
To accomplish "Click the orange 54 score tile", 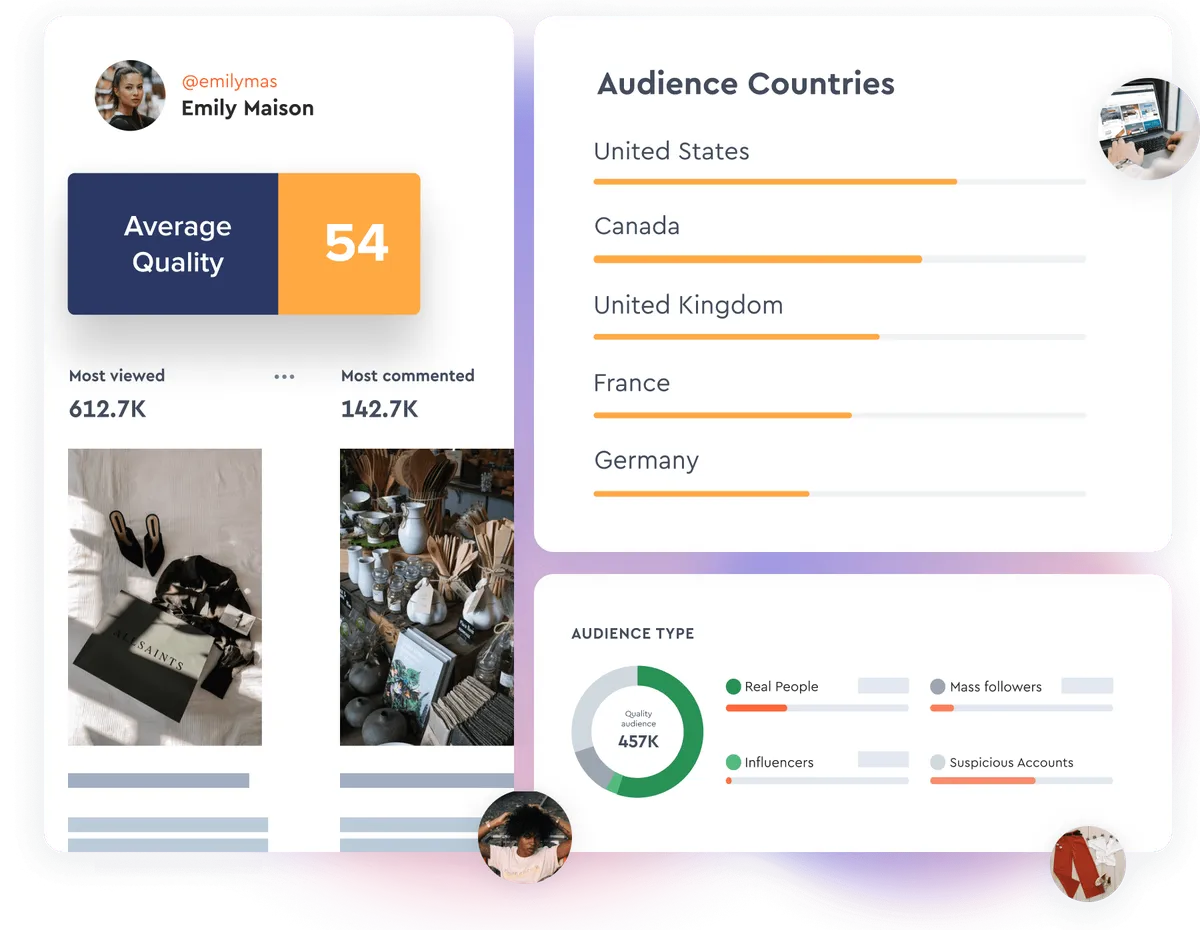I will [x=349, y=244].
